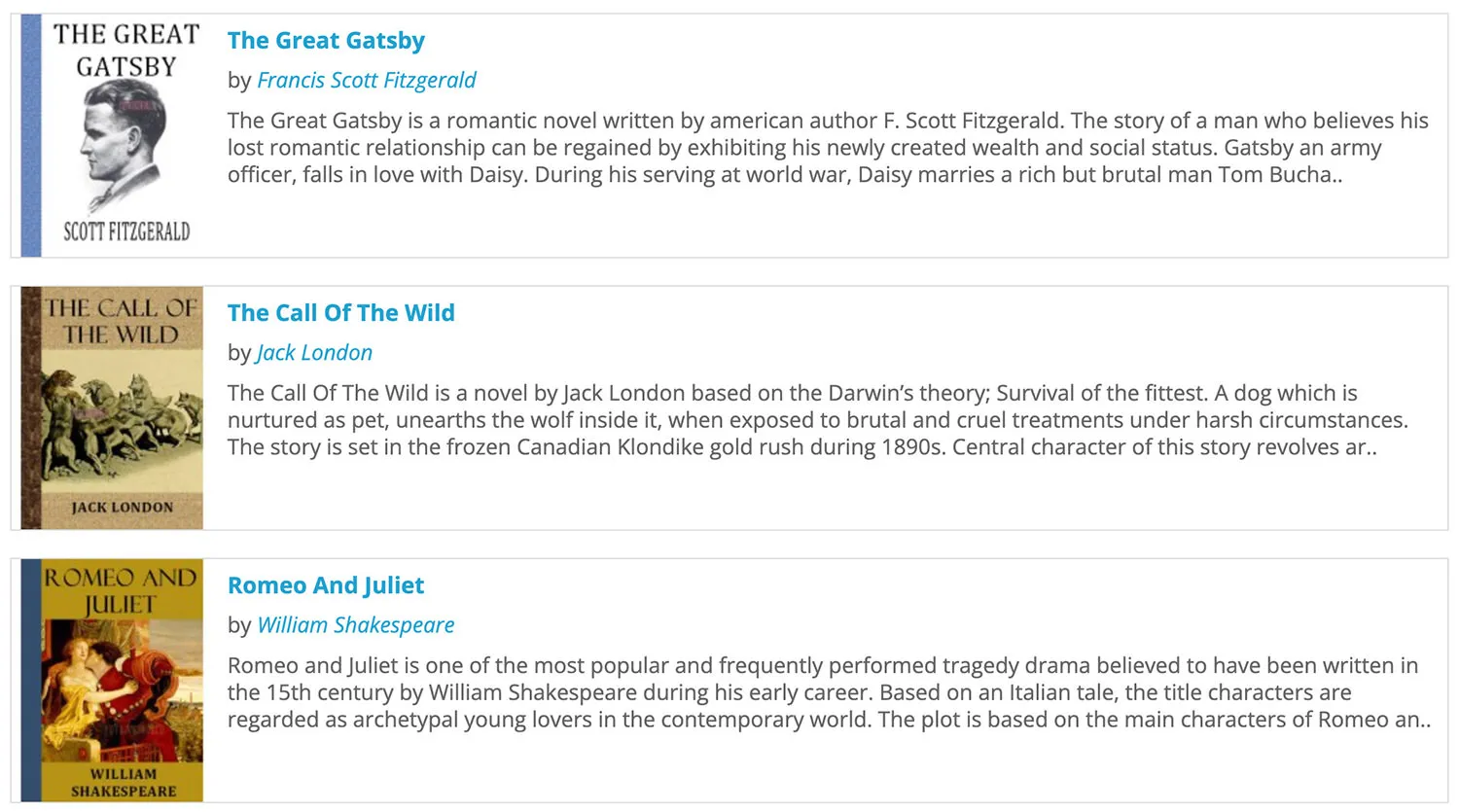
Task: Click the wolves illustration on book cover
Action: pos(122,418)
